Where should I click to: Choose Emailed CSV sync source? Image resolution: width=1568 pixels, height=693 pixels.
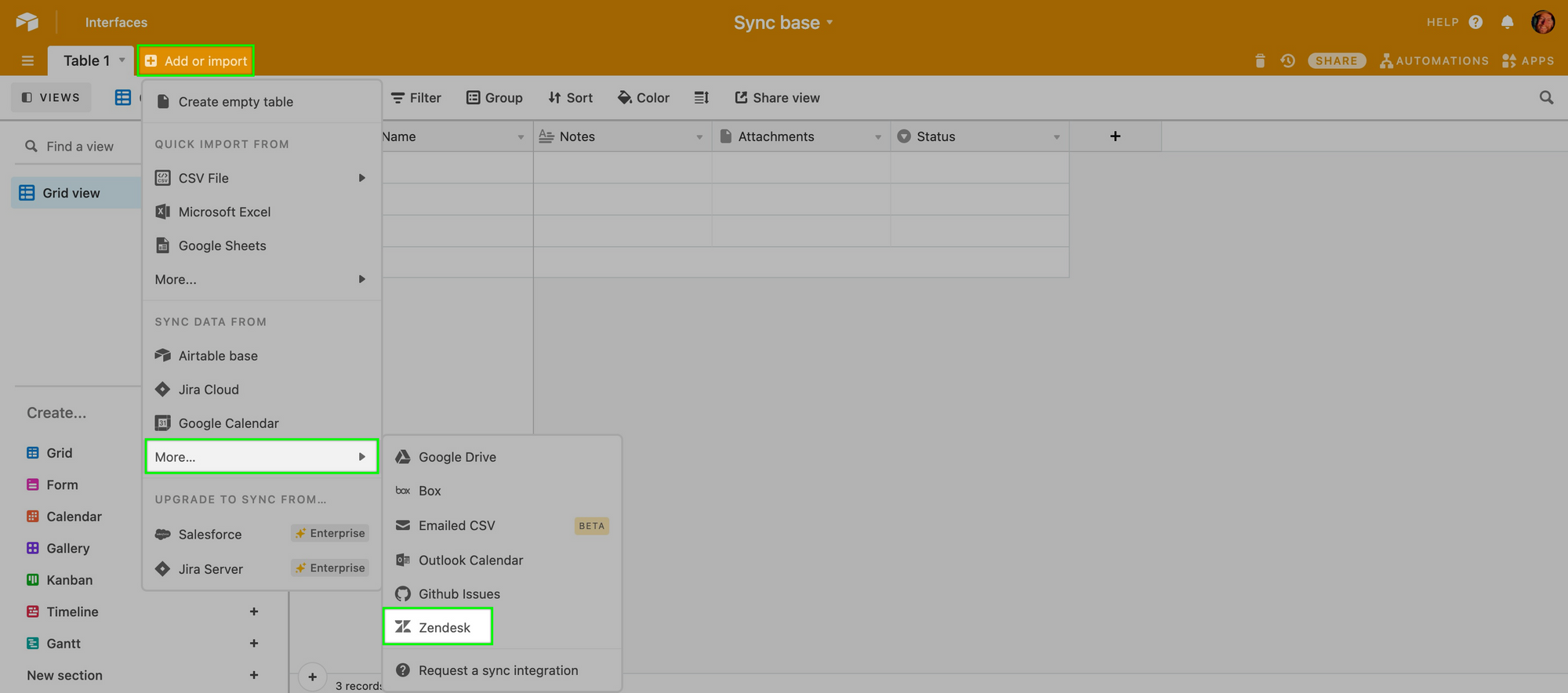coord(502,525)
